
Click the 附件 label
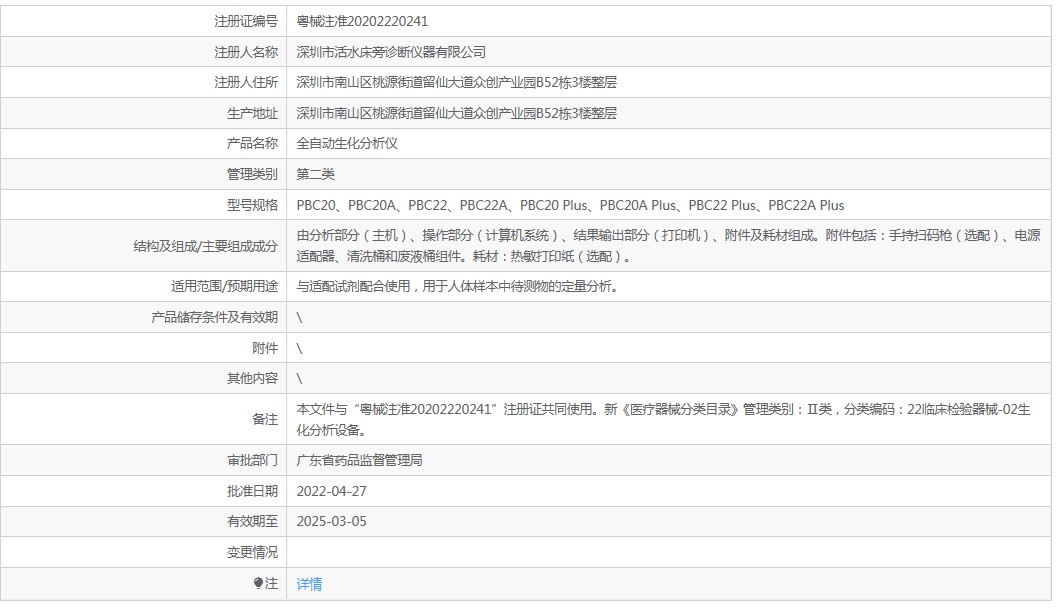pos(265,348)
